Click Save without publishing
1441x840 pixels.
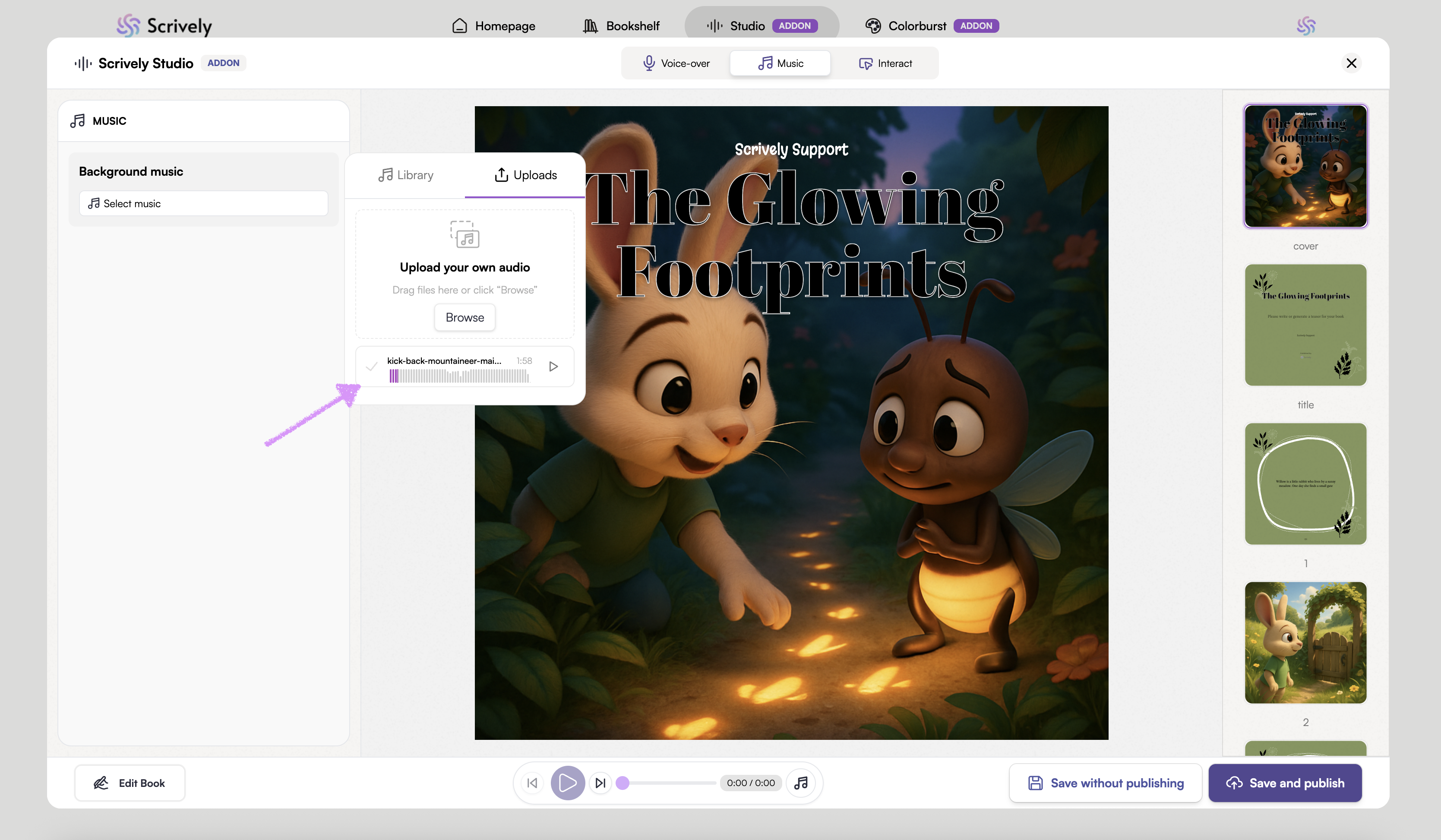1105,783
